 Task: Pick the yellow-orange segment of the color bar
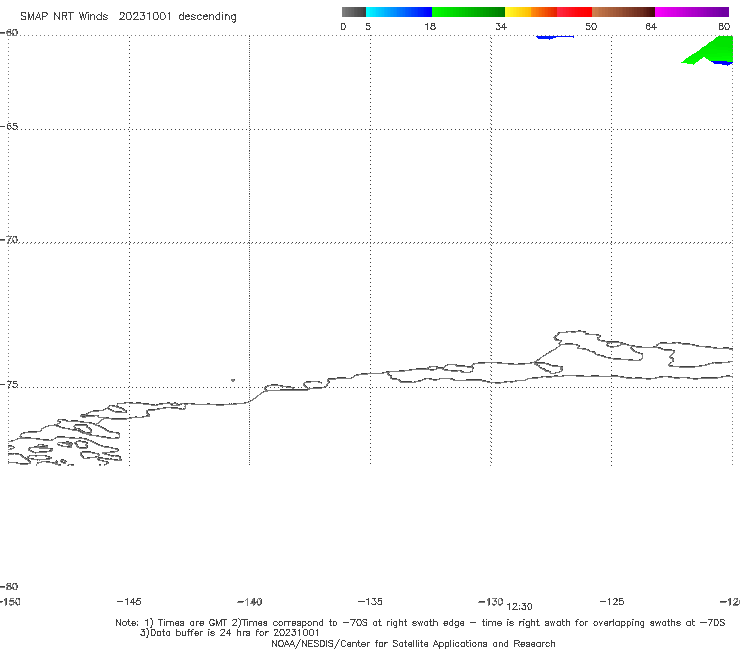pos(530,12)
